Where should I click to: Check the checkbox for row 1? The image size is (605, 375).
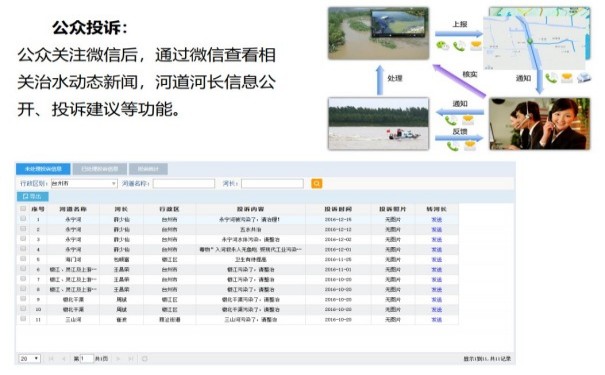[23, 219]
